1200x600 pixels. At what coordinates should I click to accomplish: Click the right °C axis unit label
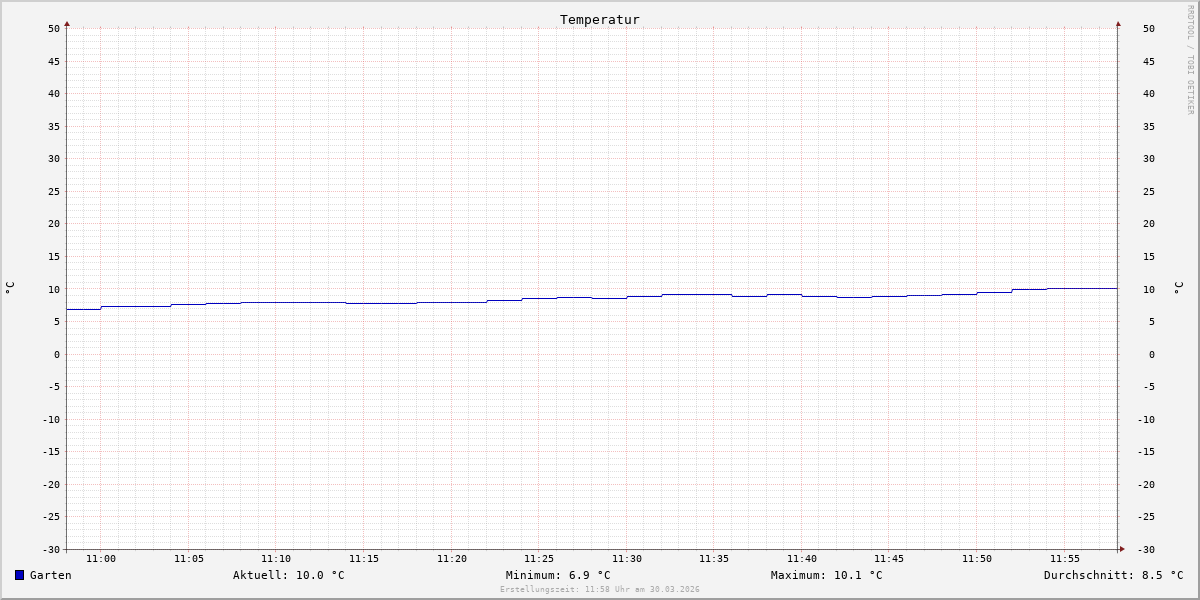[x=1178, y=288]
